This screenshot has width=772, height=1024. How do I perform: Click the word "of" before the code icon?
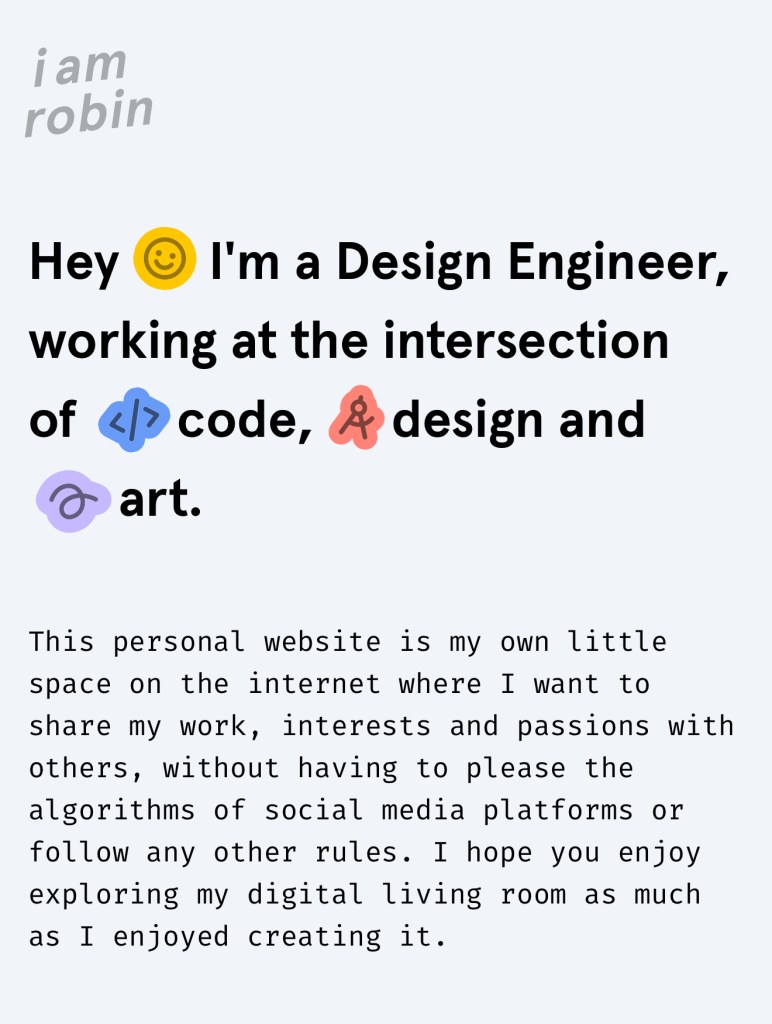tap(52, 421)
